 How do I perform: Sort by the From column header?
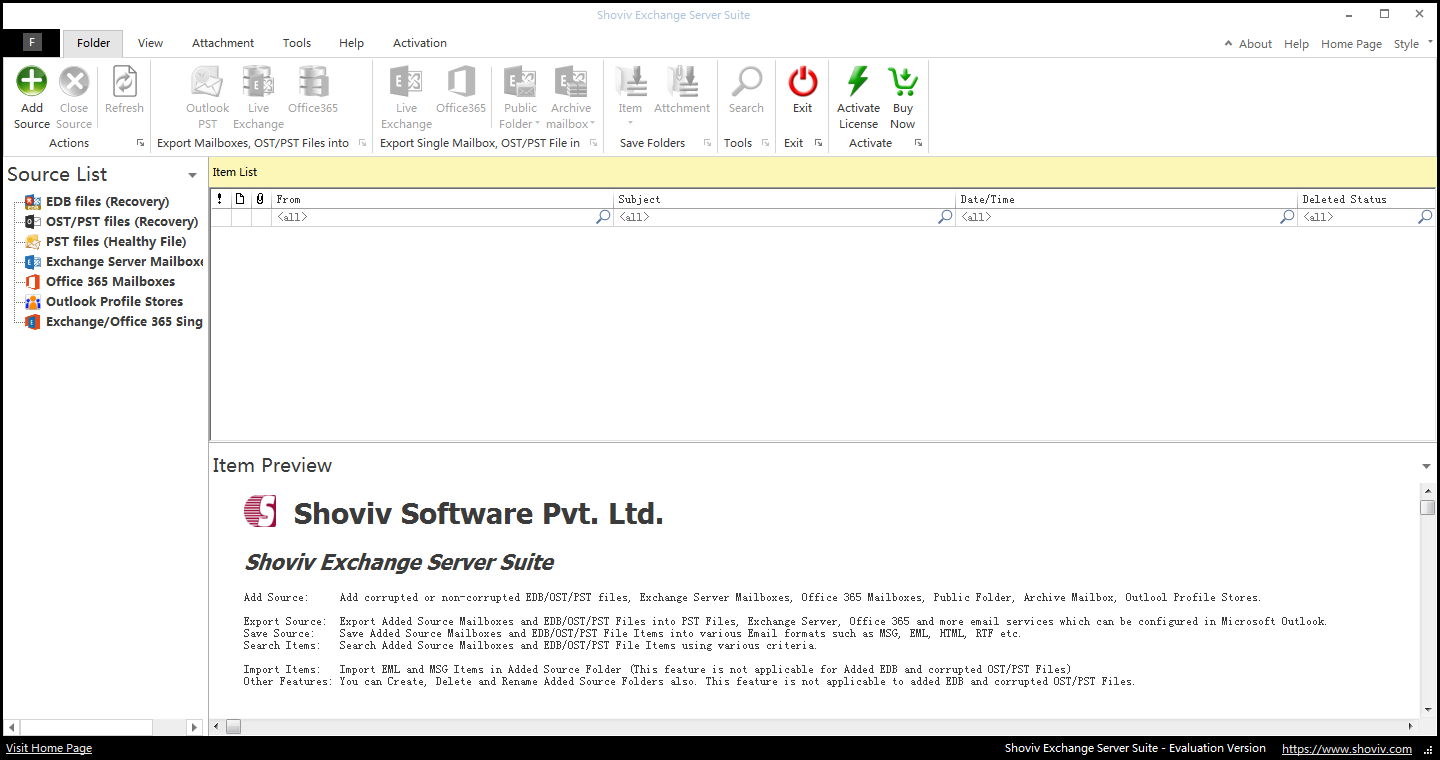pyautogui.click(x=442, y=199)
